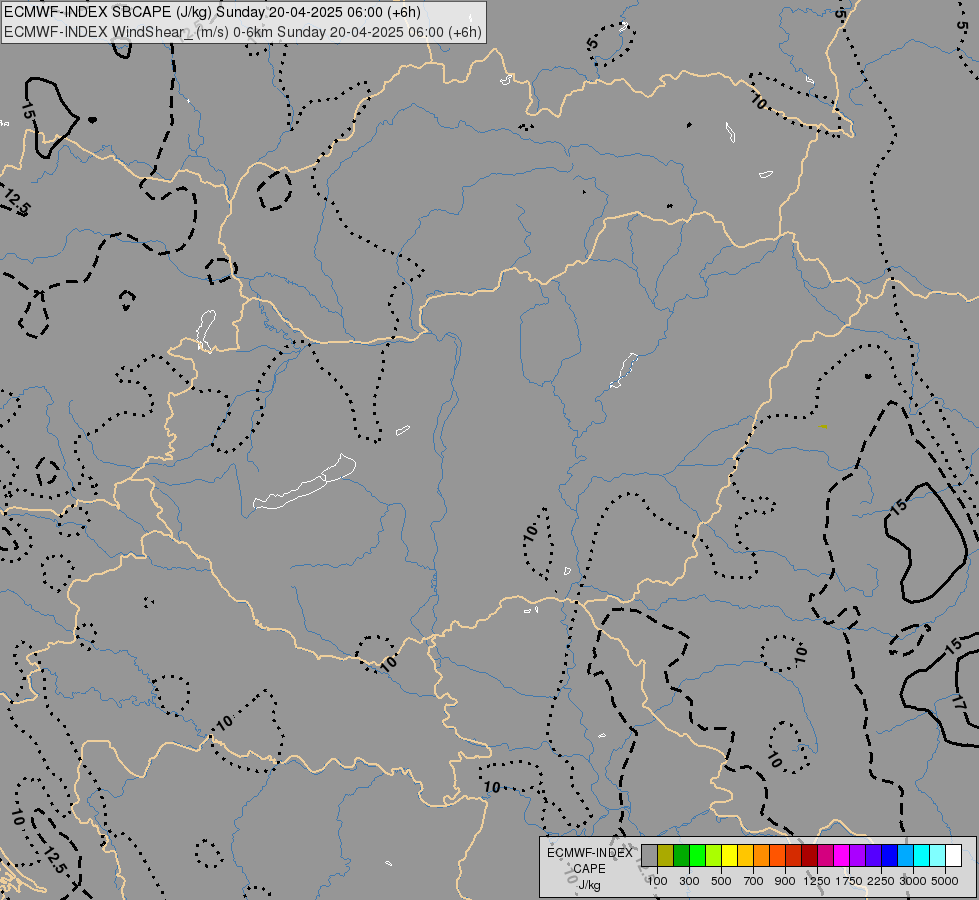The height and width of the screenshot is (900, 979).
Task: Click the legend label 1250
Action: click(x=817, y=881)
